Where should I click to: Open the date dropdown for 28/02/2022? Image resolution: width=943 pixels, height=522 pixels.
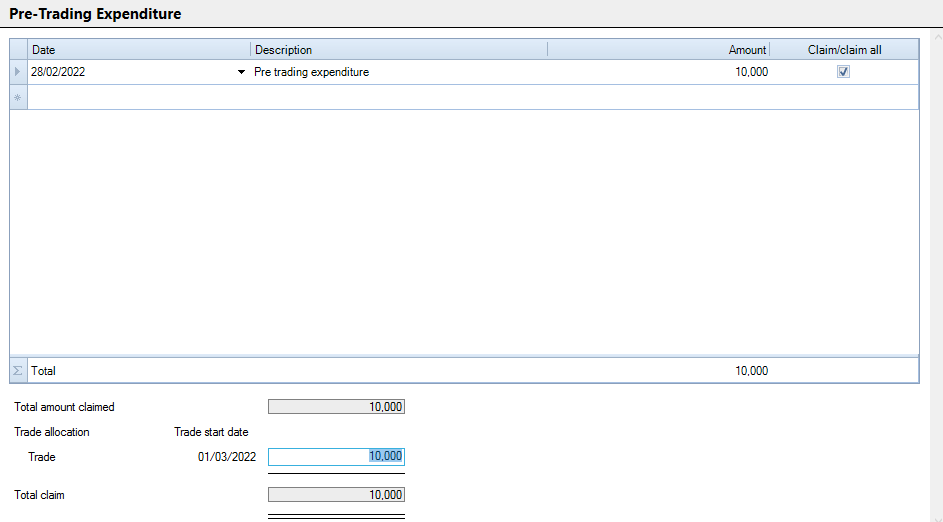241,72
